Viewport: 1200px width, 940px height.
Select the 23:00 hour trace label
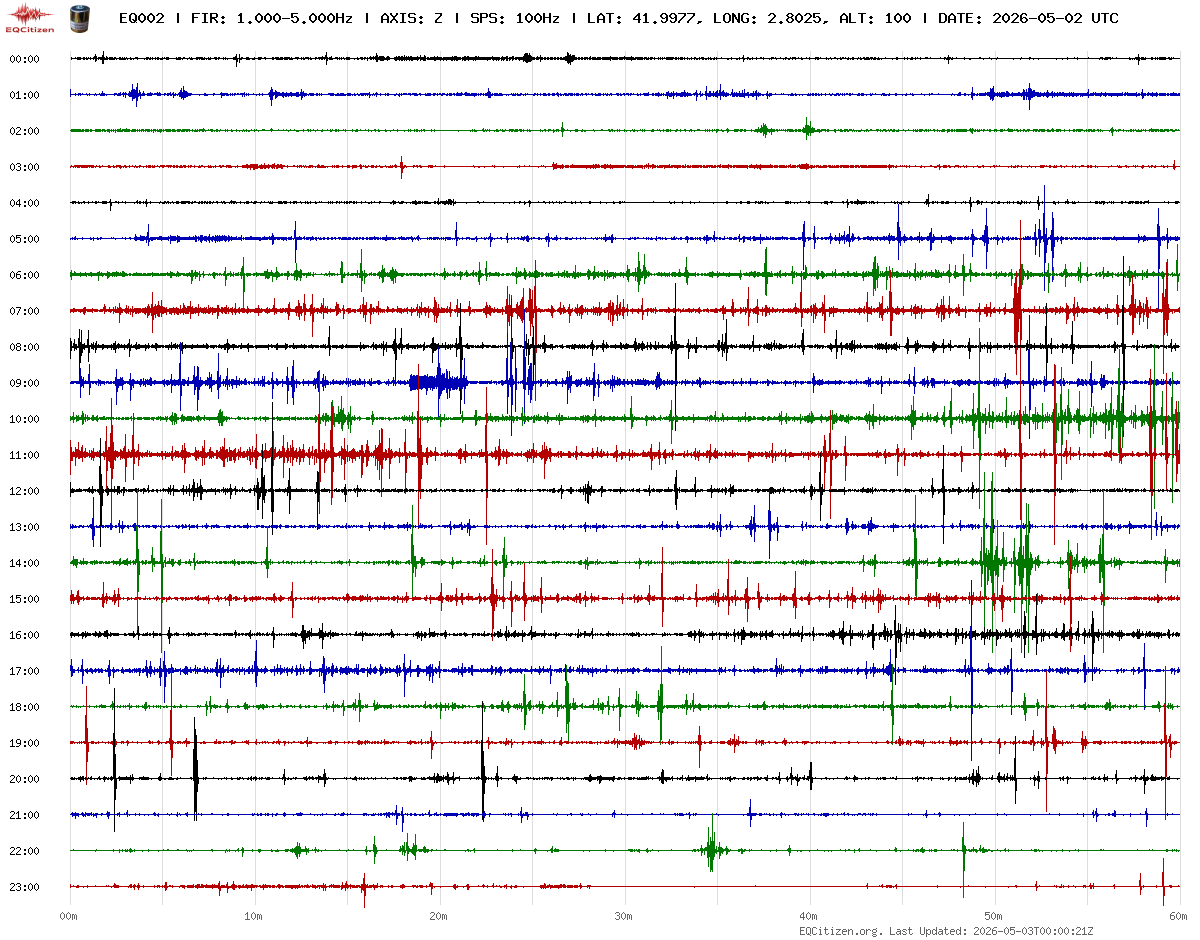tap(24, 887)
